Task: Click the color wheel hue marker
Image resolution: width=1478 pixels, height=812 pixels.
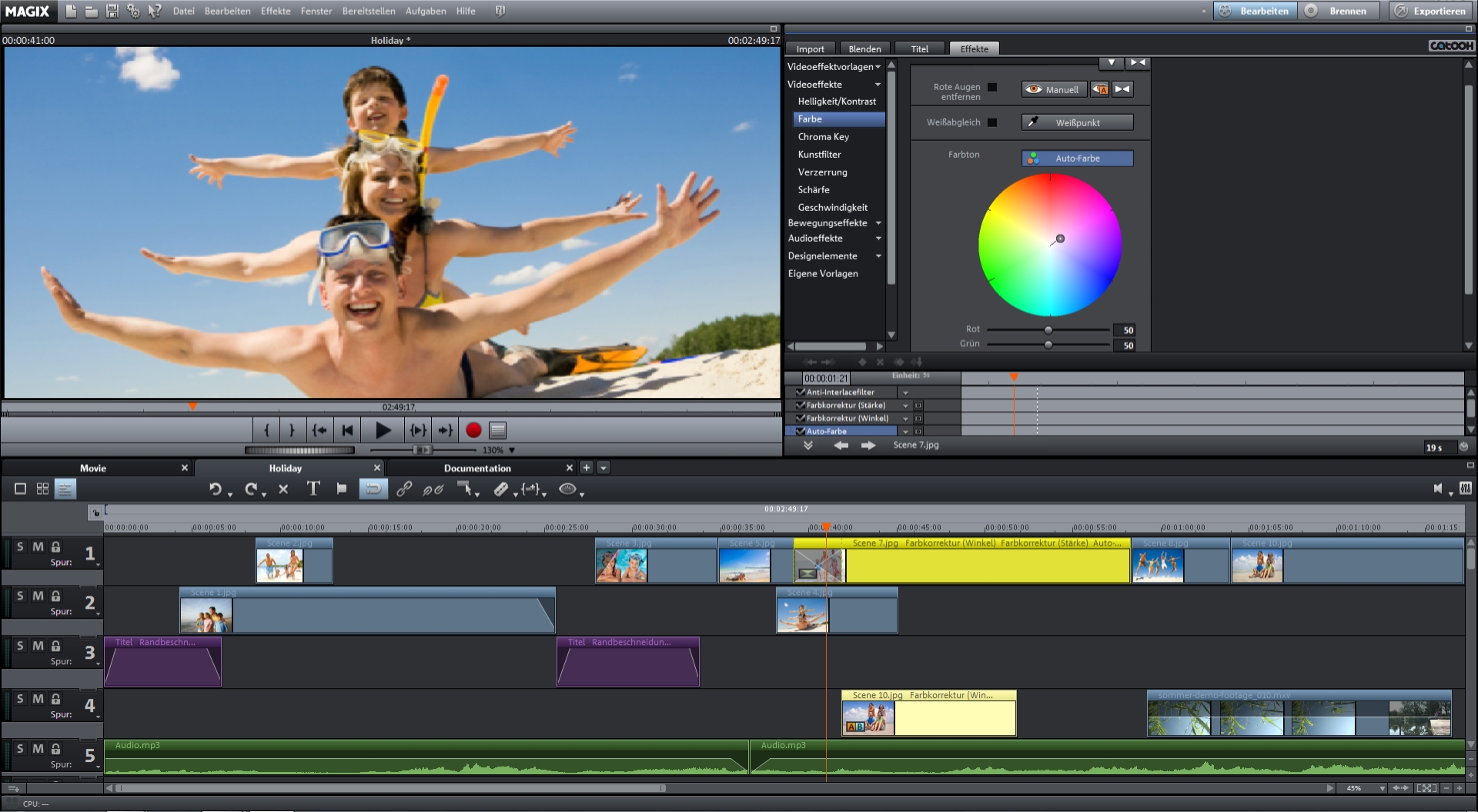Action: (x=1060, y=239)
